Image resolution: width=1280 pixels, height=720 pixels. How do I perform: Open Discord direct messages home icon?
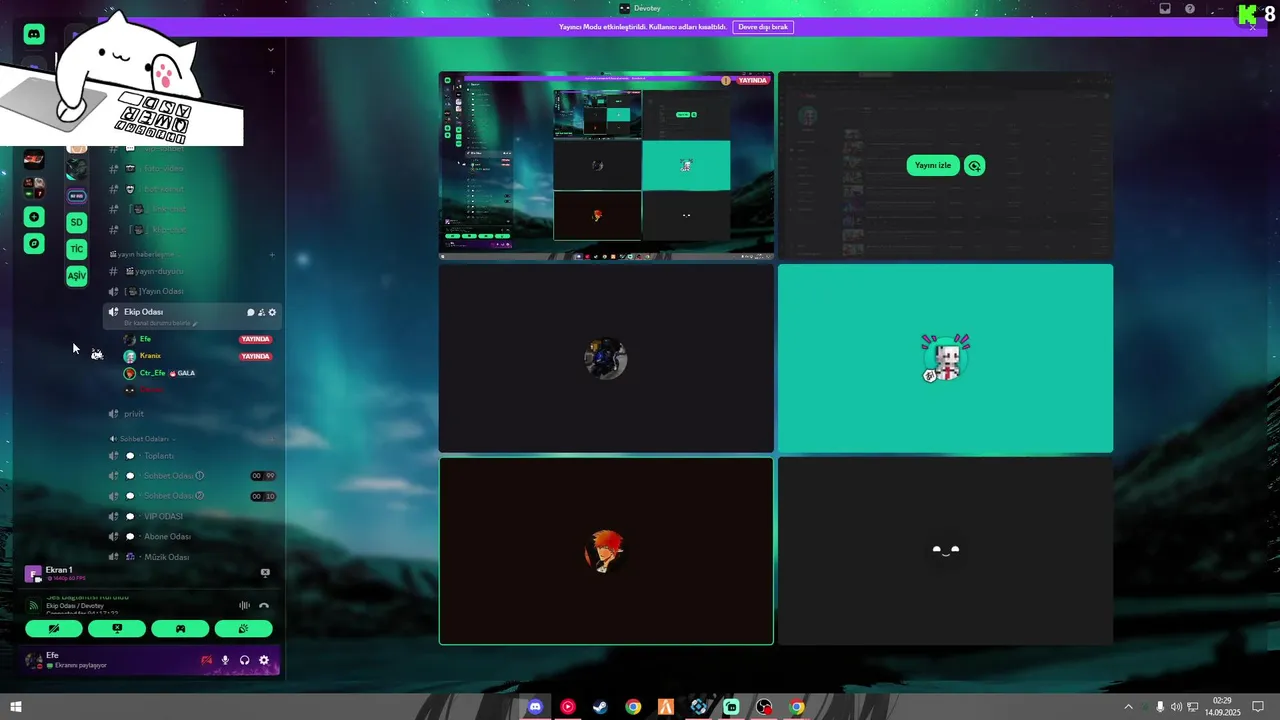point(34,34)
